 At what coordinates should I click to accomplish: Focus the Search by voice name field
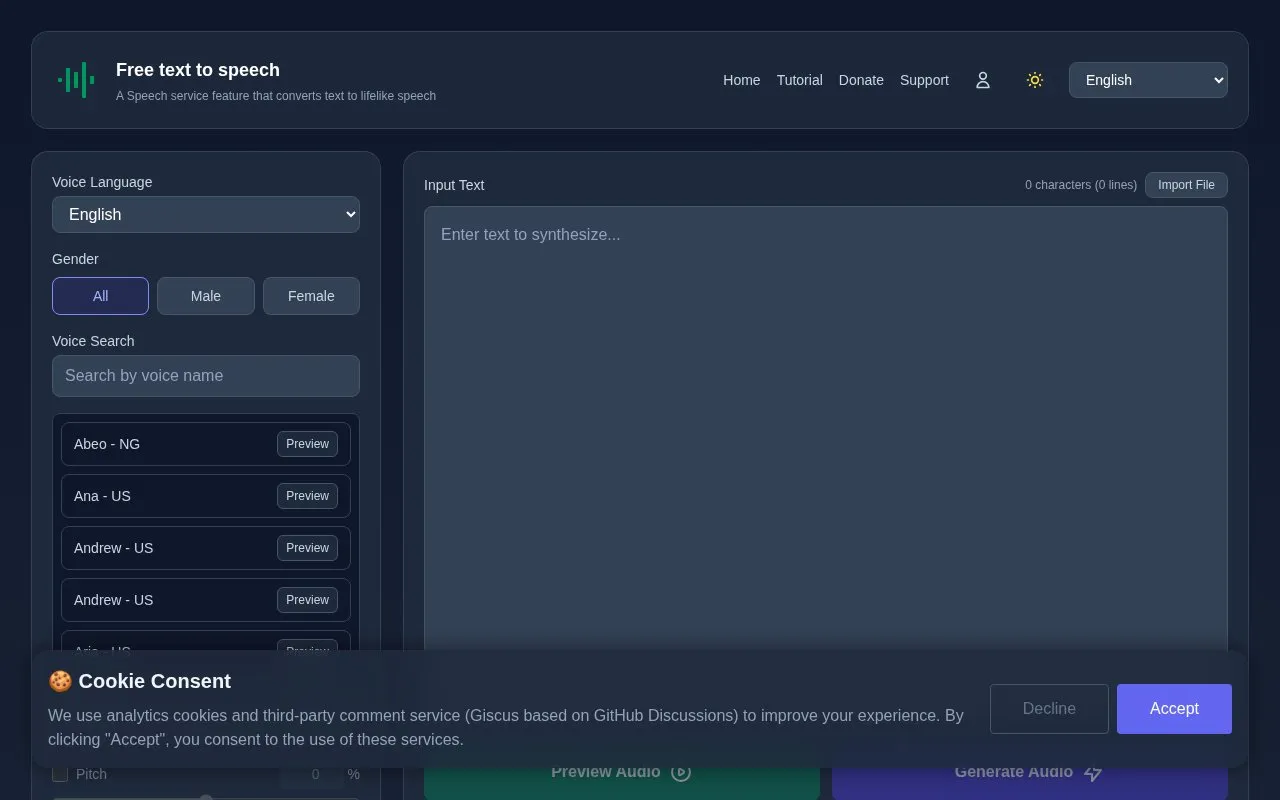pos(206,376)
